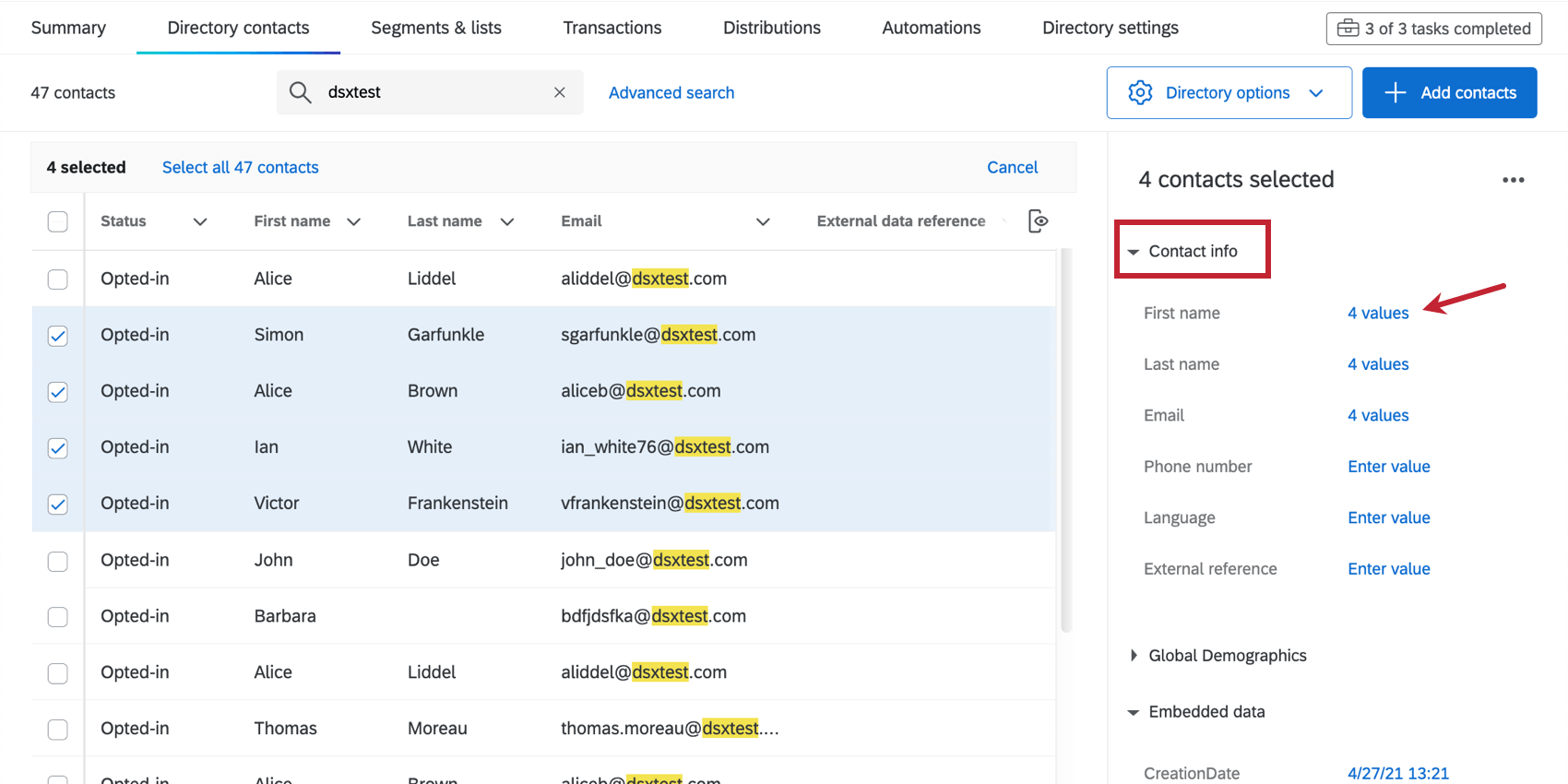Open the Distributions tab
Screen dimensions: 1568x784
pyautogui.click(x=772, y=28)
